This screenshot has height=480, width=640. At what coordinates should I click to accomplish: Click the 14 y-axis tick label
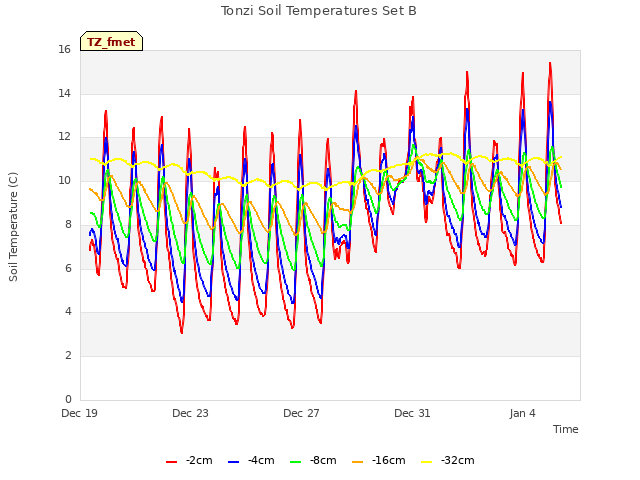click(x=64, y=93)
